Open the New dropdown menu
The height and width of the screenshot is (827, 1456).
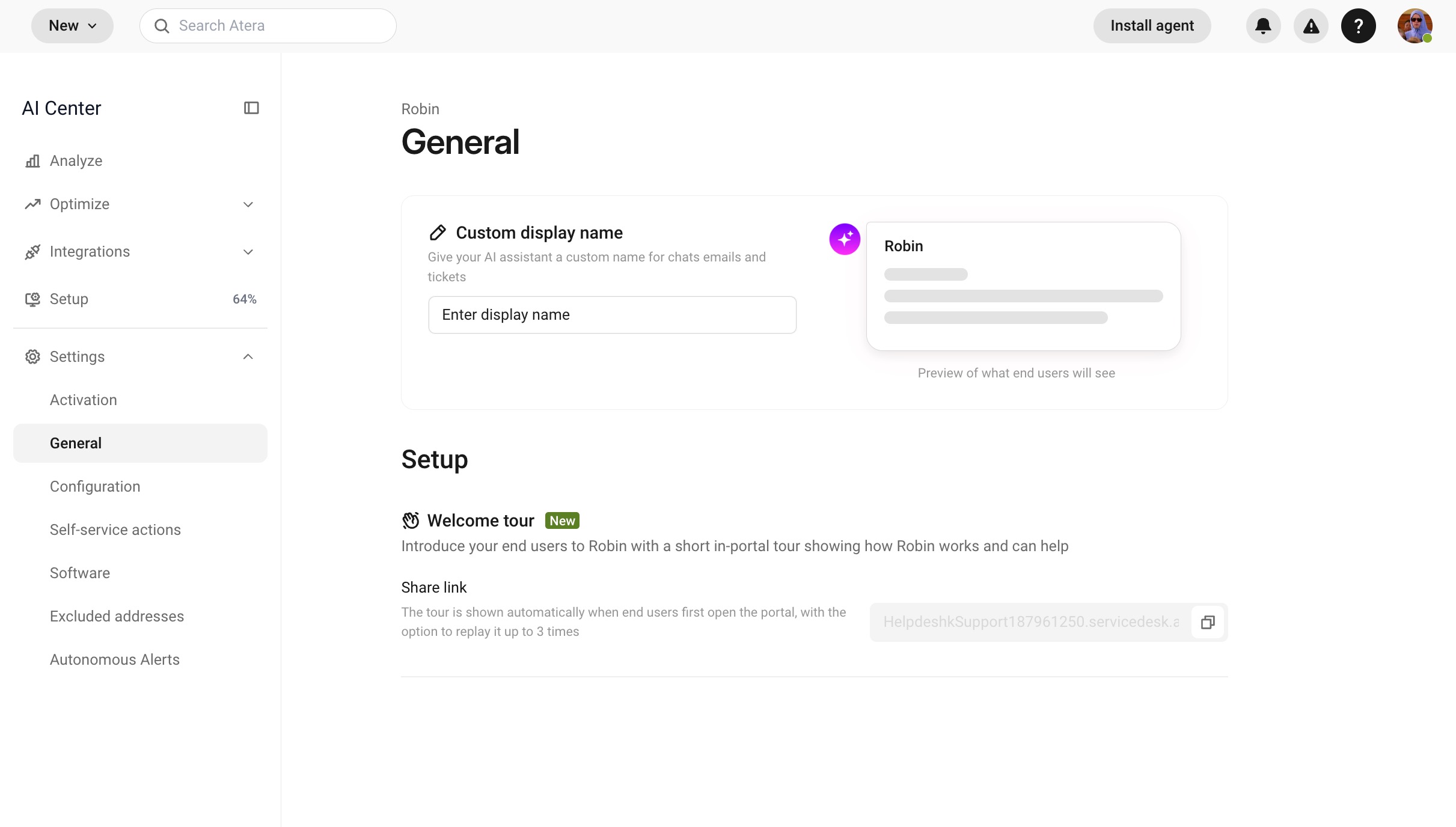click(72, 26)
